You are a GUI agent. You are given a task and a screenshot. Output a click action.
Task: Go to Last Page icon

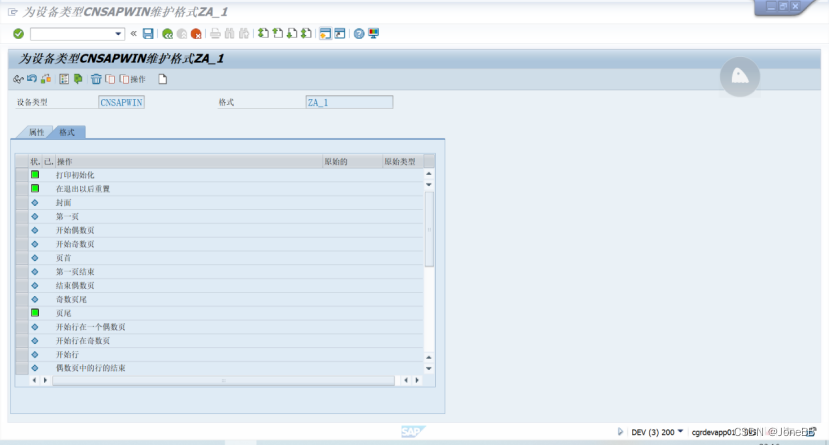click(306, 34)
